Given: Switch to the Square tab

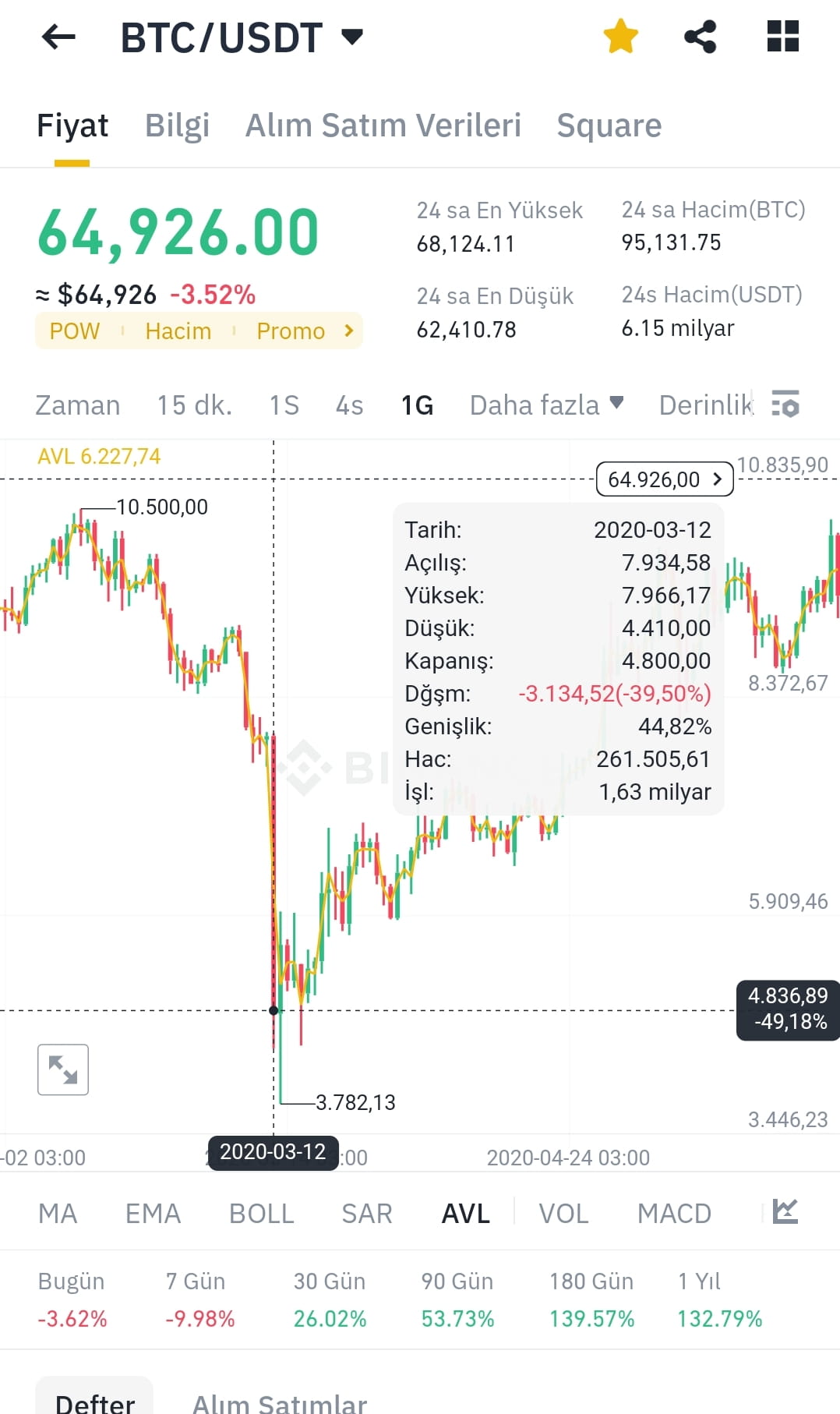Looking at the screenshot, I should click(609, 125).
